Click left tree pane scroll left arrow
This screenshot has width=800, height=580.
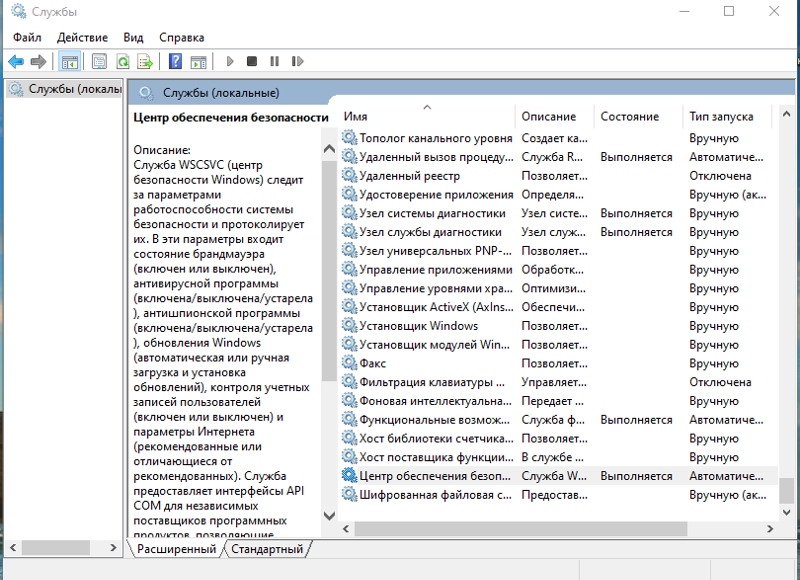coord(13,547)
